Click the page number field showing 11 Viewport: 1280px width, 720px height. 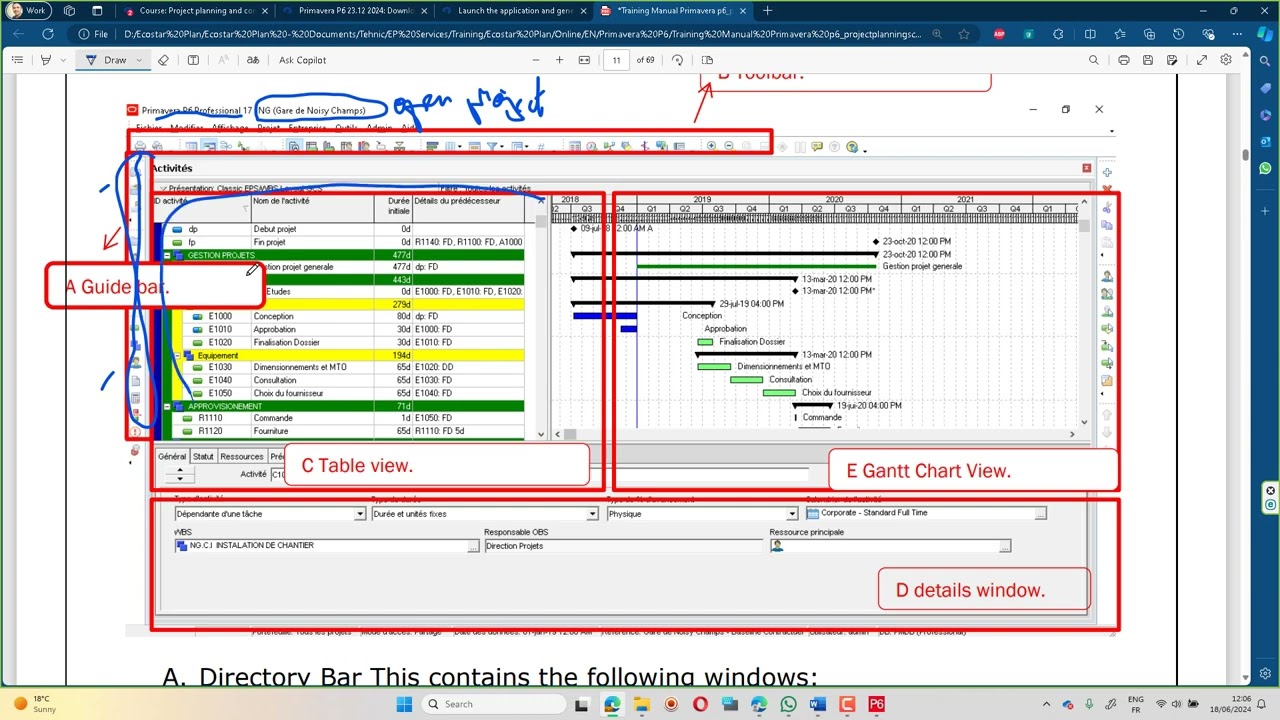(x=617, y=60)
